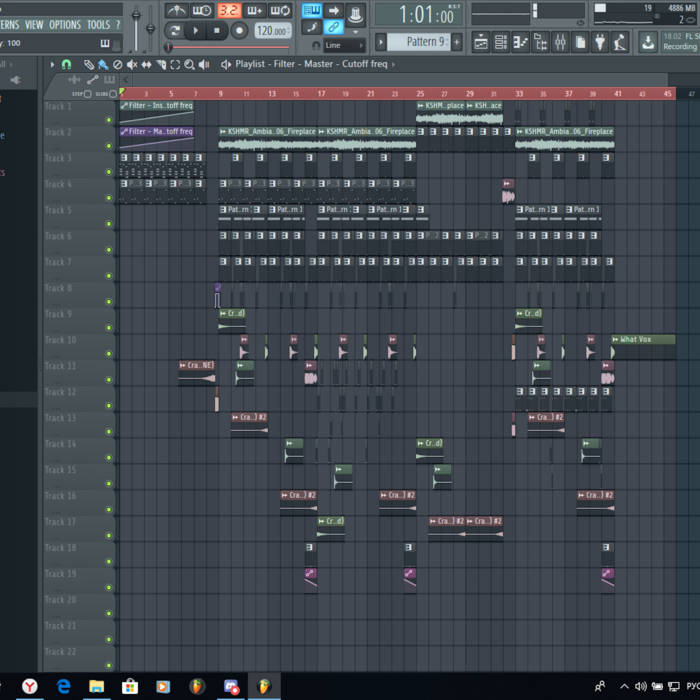Click the Record button
700x700 pixels.
(239, 31)
